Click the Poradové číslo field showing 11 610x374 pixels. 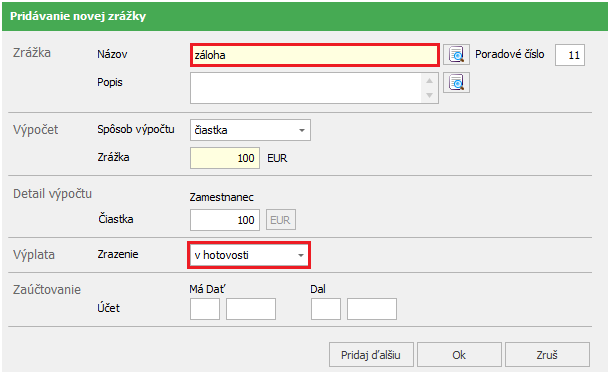tap(570, 55)
